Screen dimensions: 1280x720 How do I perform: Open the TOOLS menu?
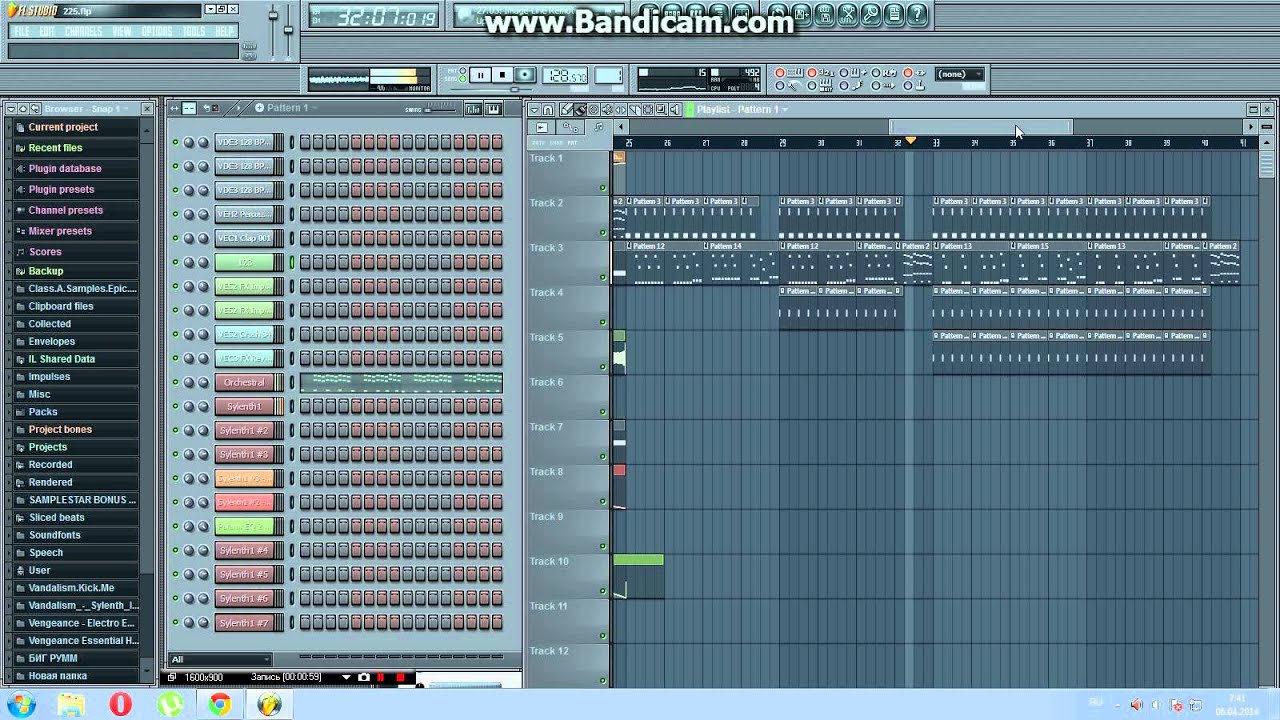(194, 31)
